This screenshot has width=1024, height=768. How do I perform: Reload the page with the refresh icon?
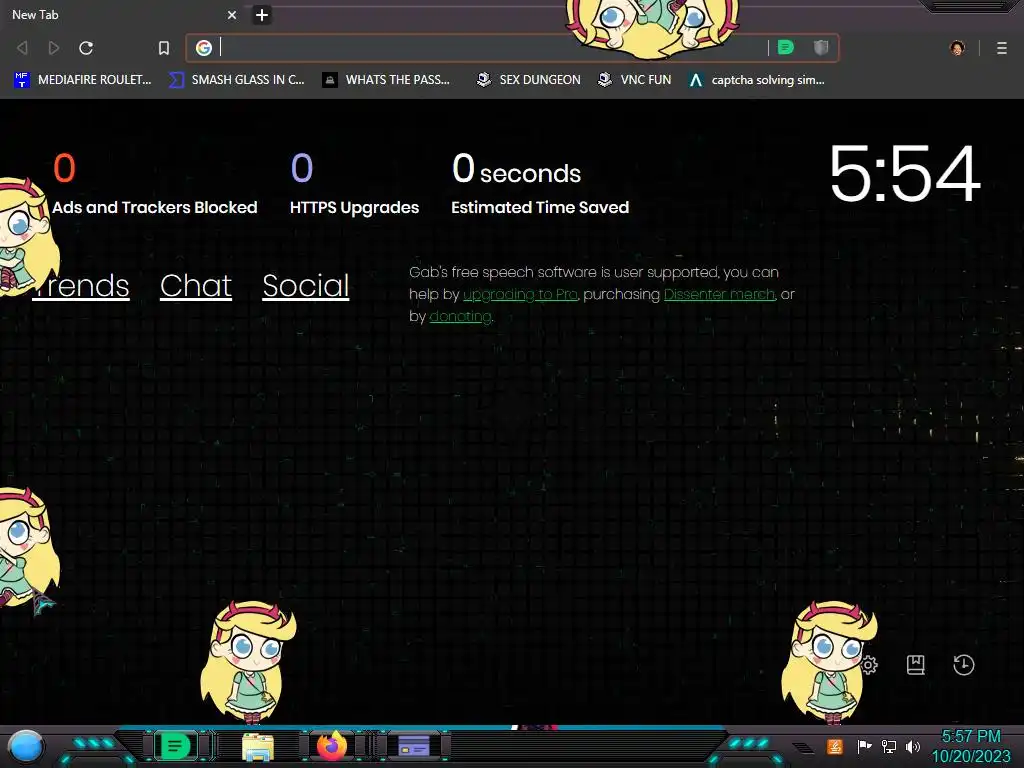tap(86, 48)
